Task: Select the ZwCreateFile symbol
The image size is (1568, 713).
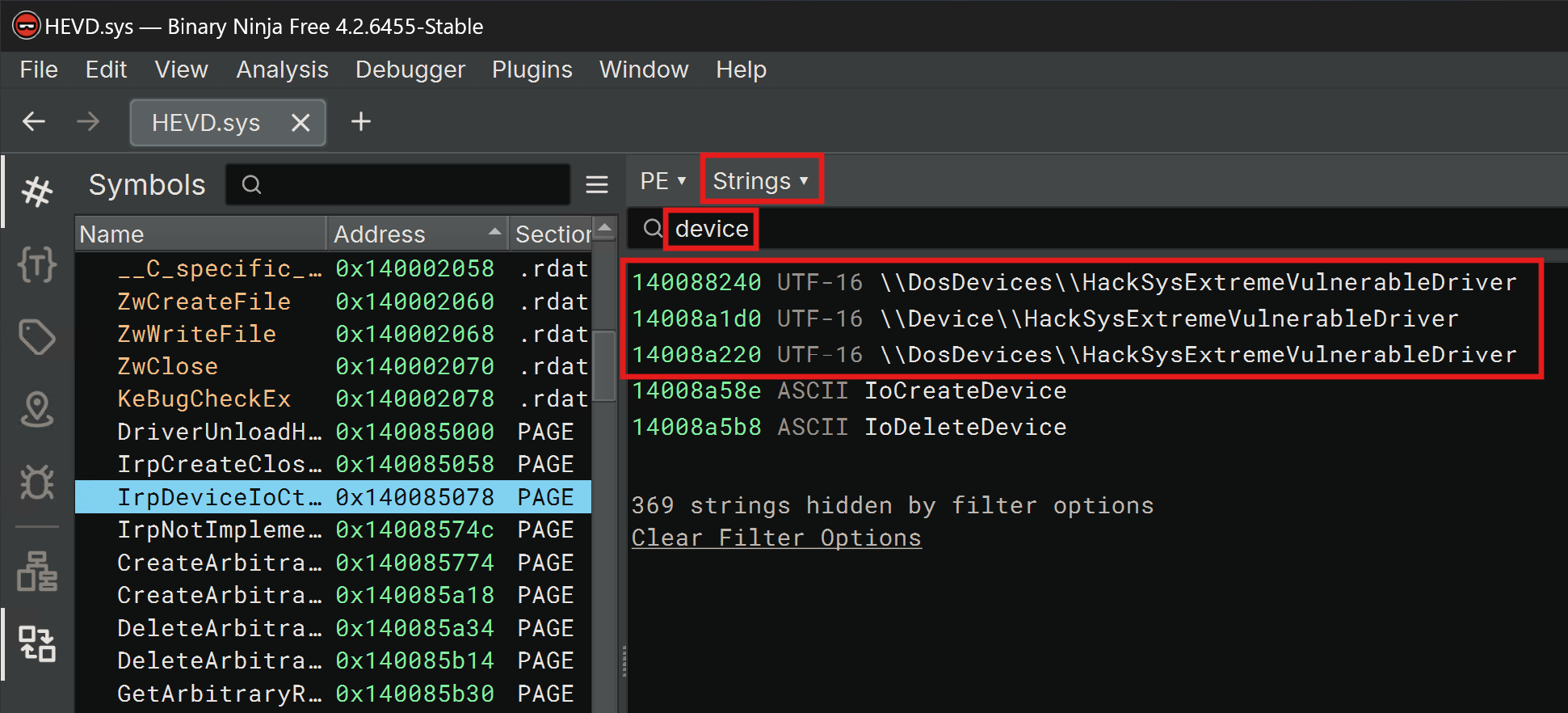Action: coord(333,302)
